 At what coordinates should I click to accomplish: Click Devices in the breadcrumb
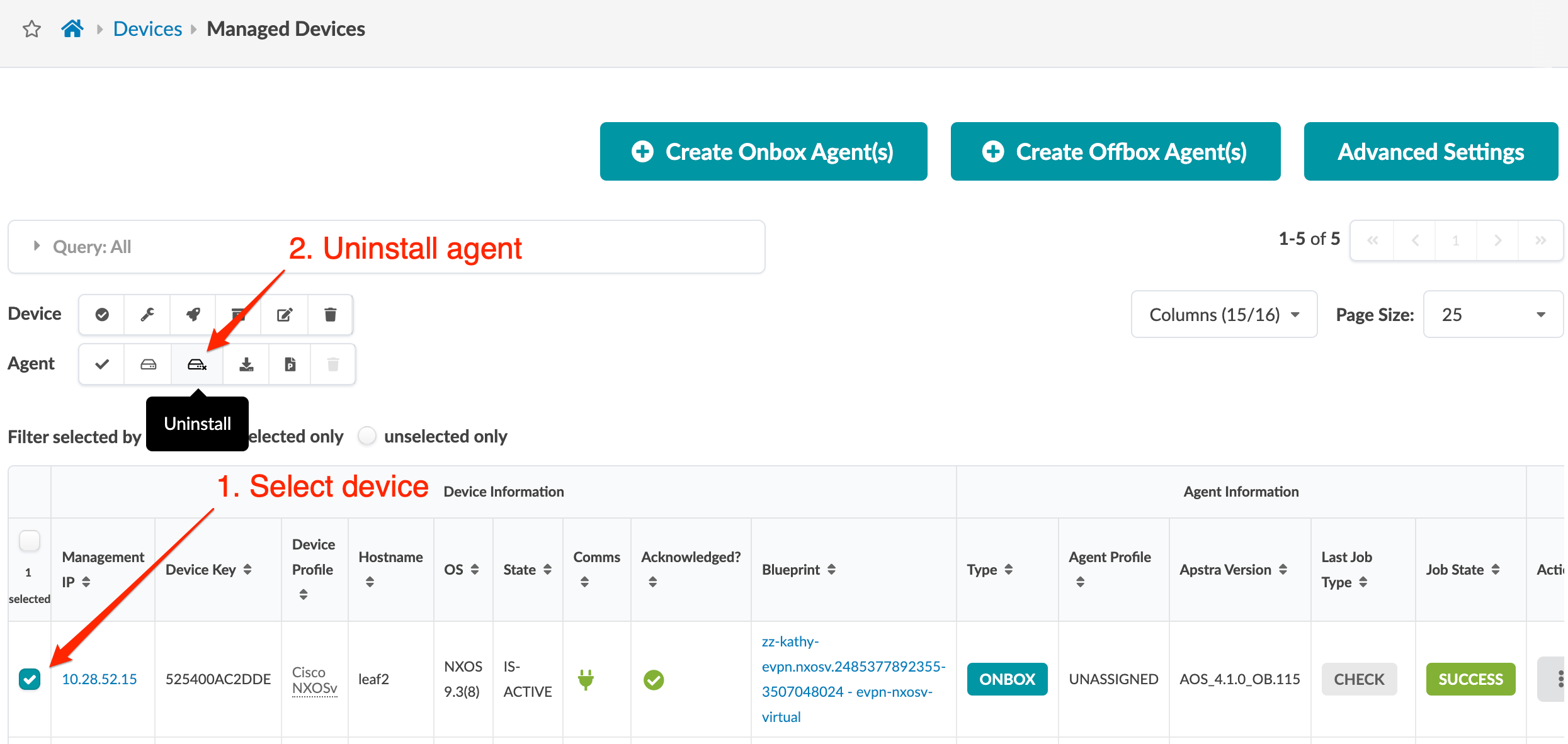147,29
